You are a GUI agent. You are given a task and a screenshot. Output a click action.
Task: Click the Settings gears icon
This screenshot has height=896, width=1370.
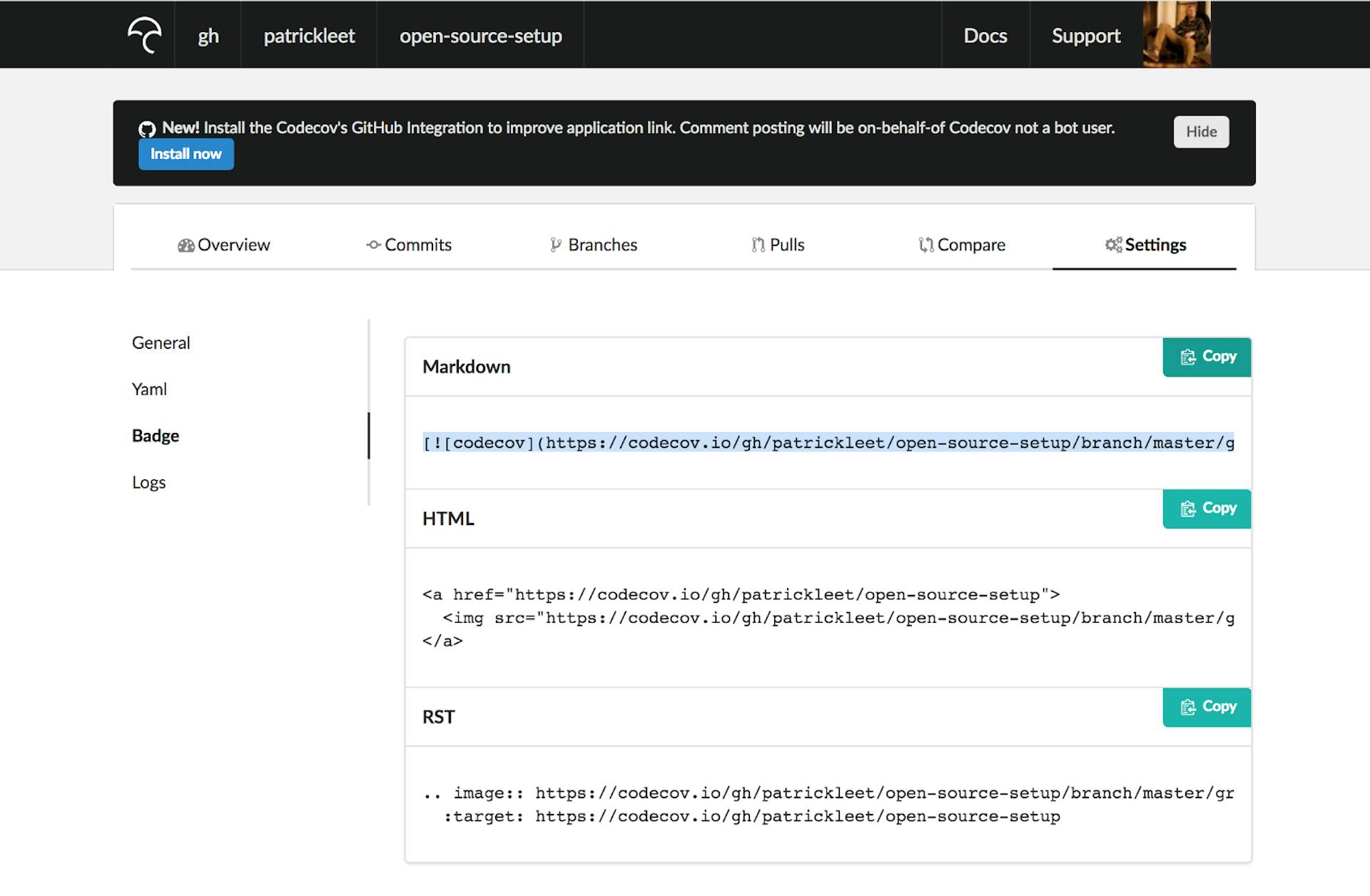coord(1112,245)
